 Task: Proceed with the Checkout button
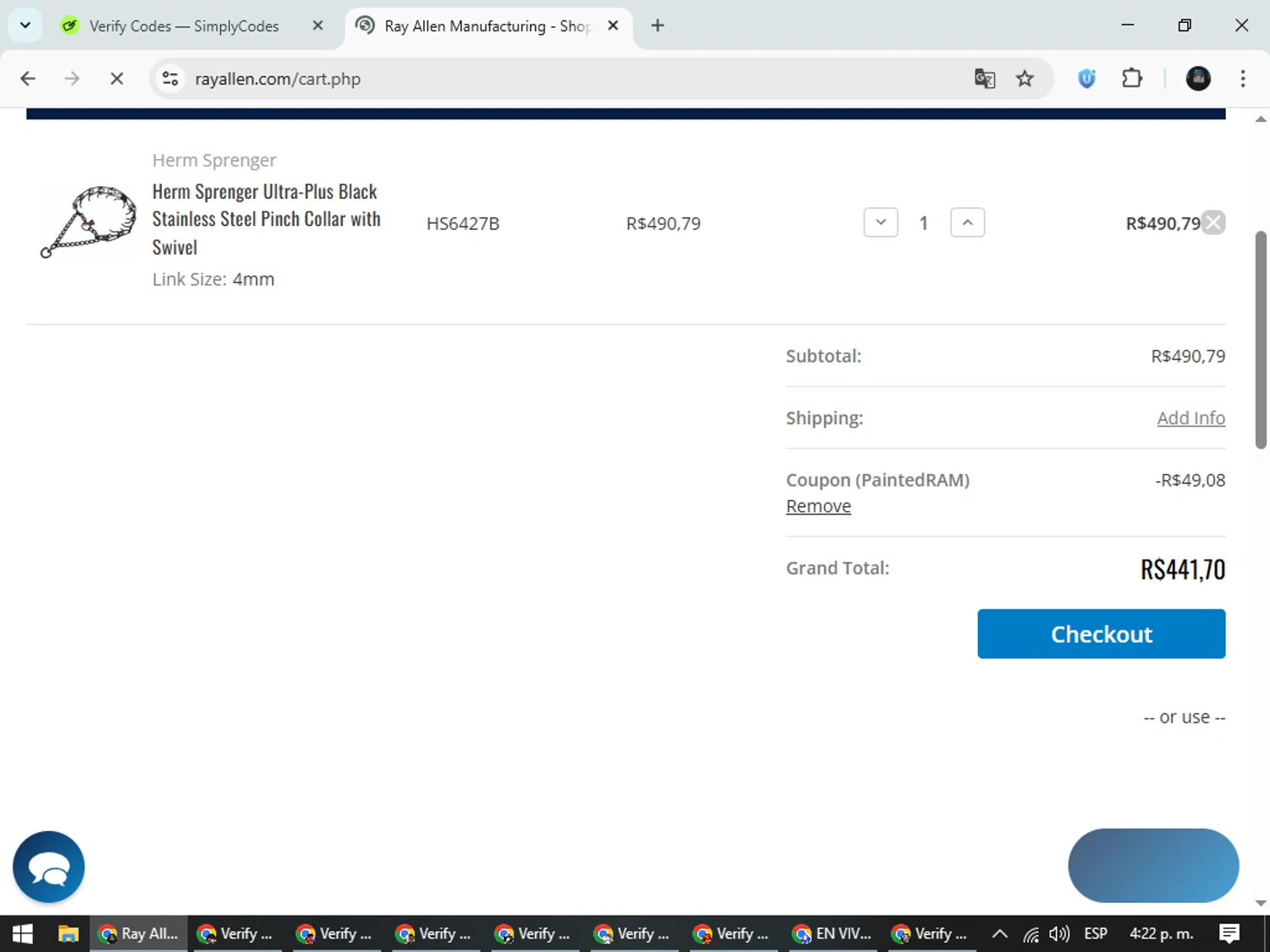1102,634
